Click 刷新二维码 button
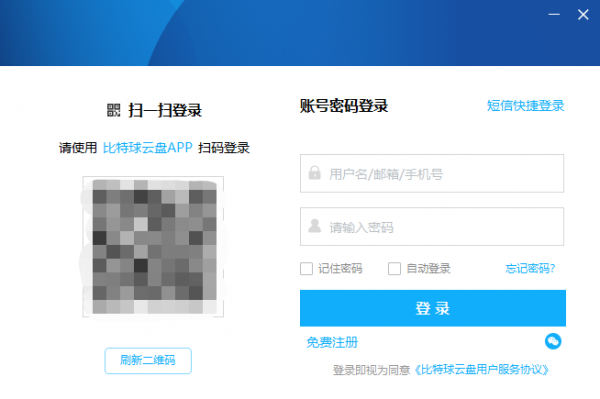Viewport: 600px width, 399px height. tap(148, 360)
